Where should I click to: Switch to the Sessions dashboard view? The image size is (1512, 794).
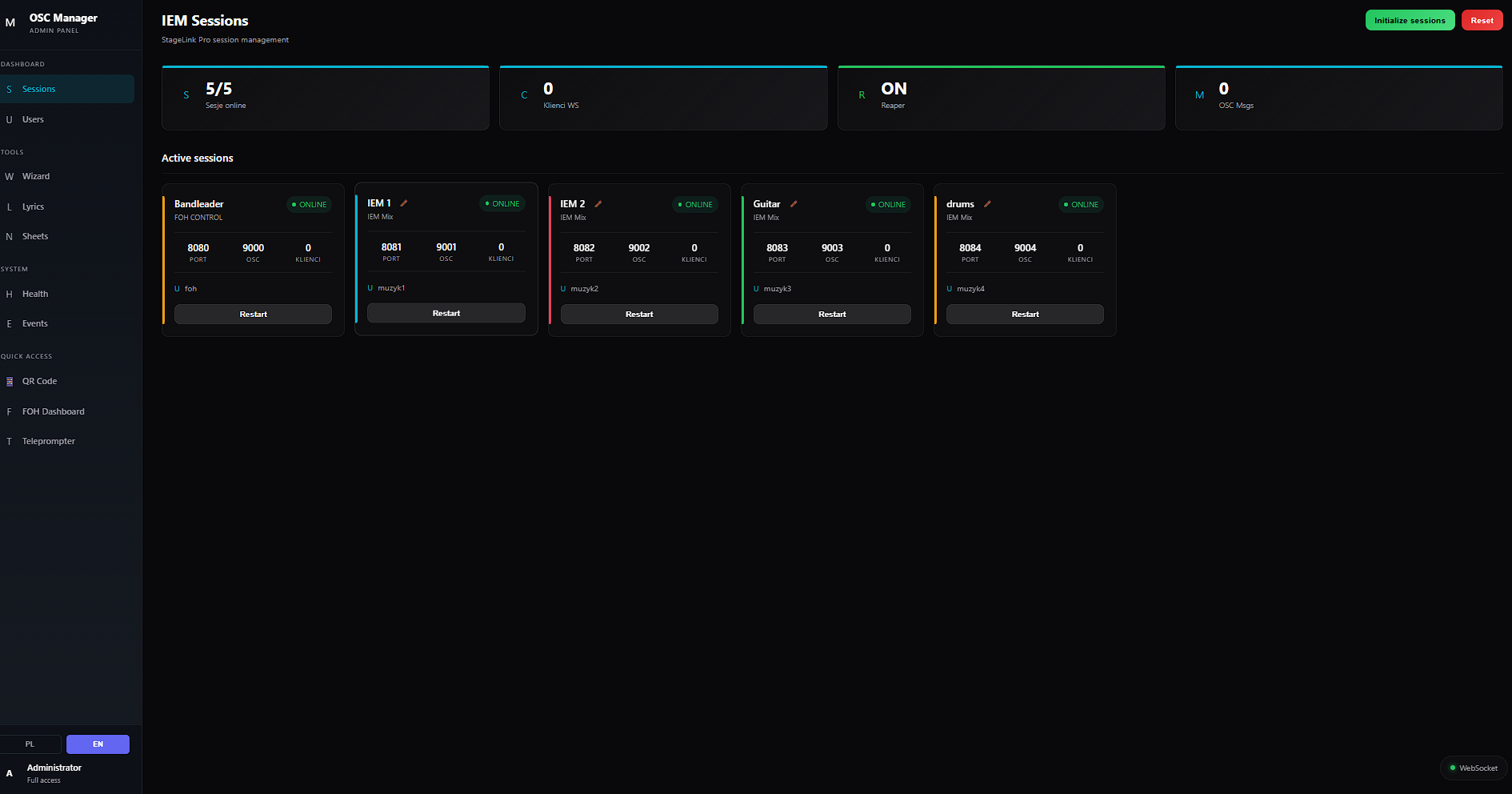[38, 89]
